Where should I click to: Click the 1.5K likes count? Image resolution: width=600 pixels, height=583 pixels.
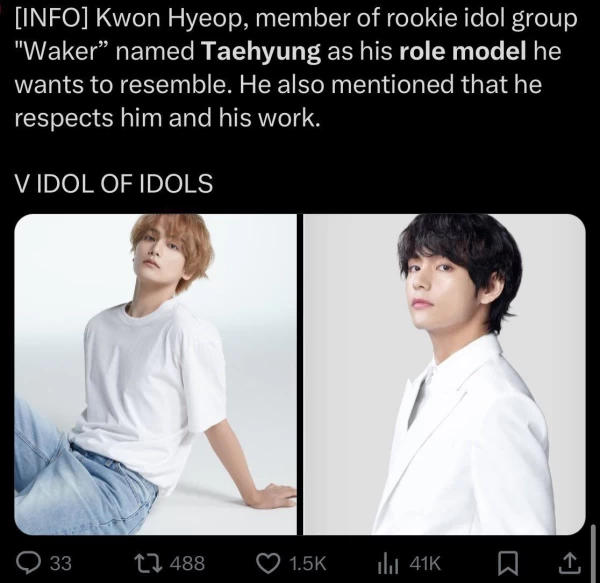pos(308,563)
